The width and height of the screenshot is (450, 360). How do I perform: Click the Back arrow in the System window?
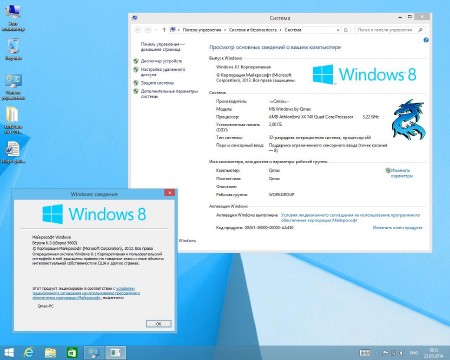coord(137,30)
